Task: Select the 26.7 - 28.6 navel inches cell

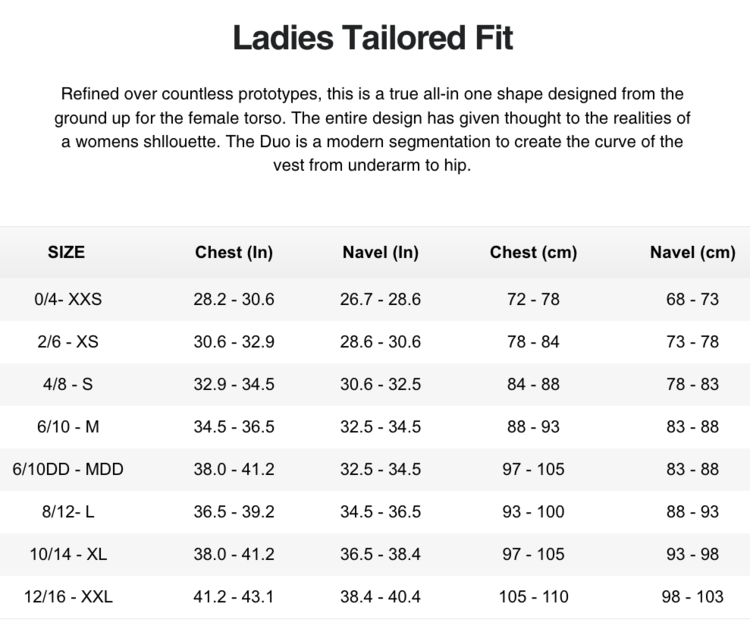Action: click(381, 299)
